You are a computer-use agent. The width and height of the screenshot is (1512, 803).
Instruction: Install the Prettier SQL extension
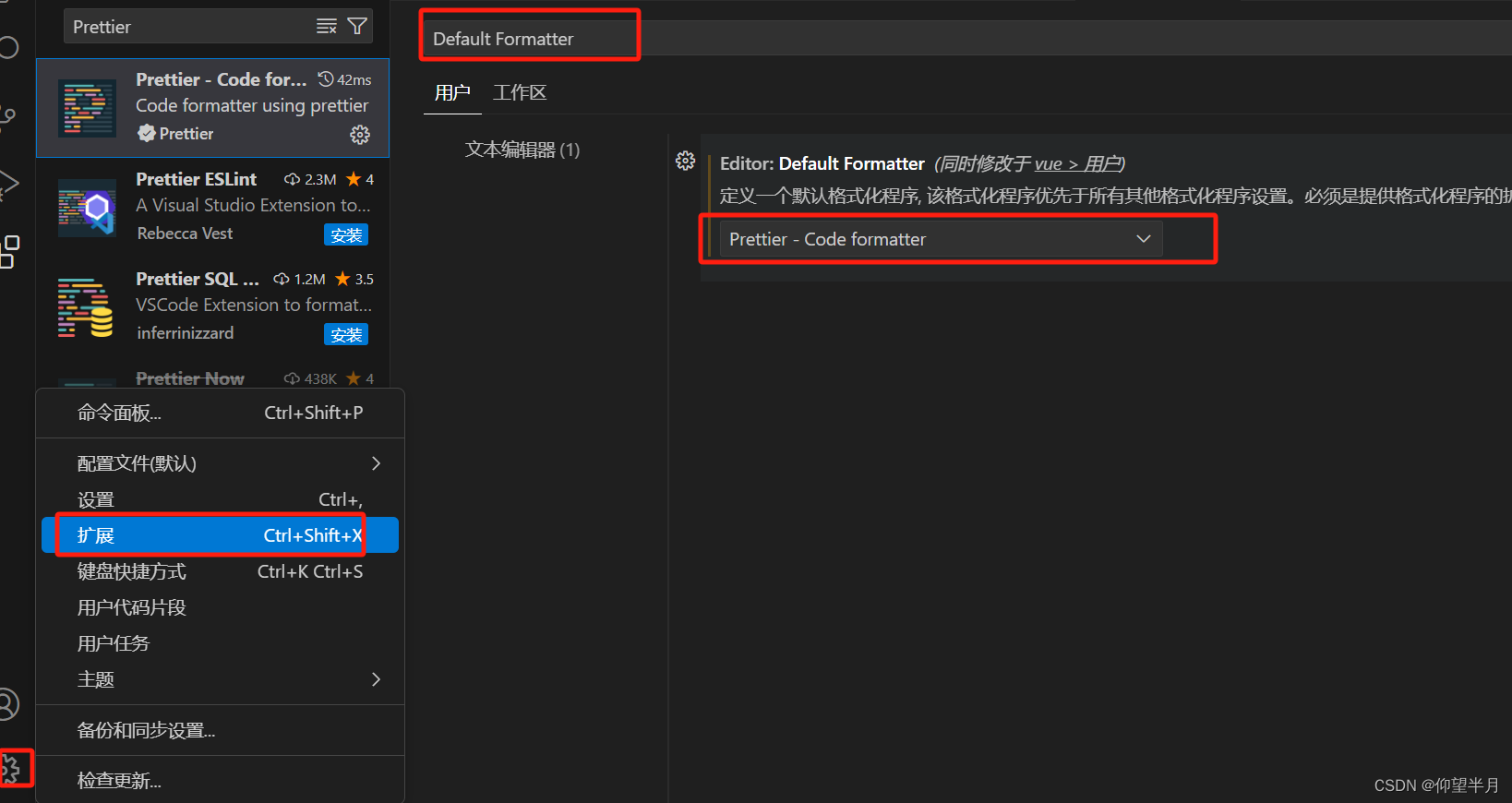point(346,334)
